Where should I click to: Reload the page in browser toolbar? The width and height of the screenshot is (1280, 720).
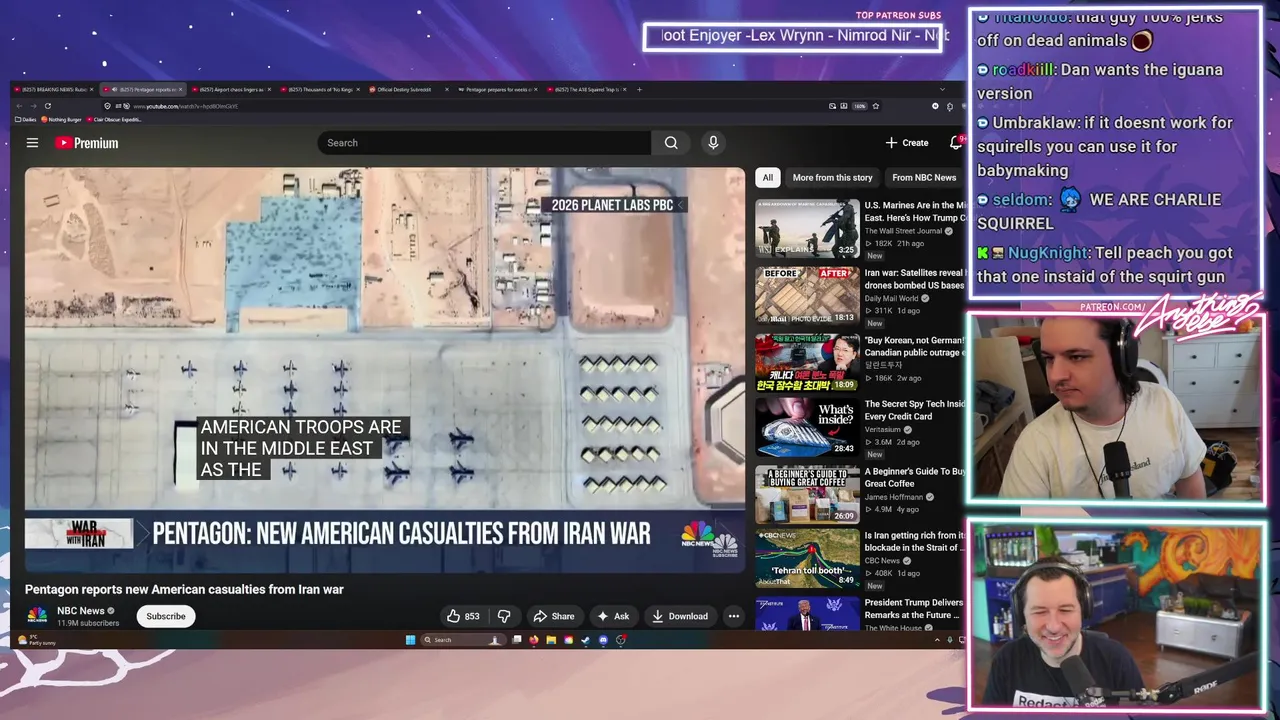(x=48, y=106)
